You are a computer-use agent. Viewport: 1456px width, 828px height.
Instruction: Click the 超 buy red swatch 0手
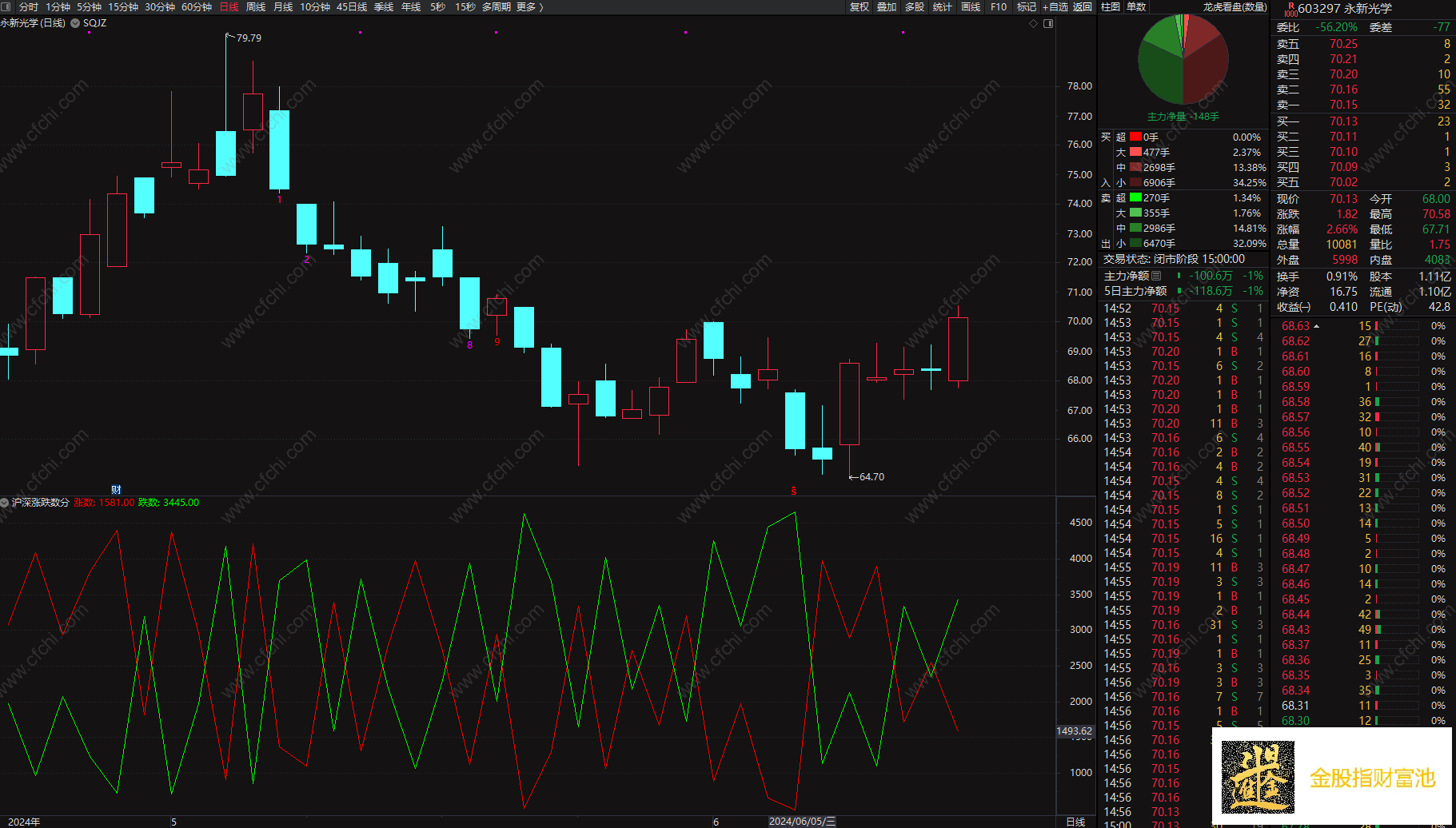1135,137
